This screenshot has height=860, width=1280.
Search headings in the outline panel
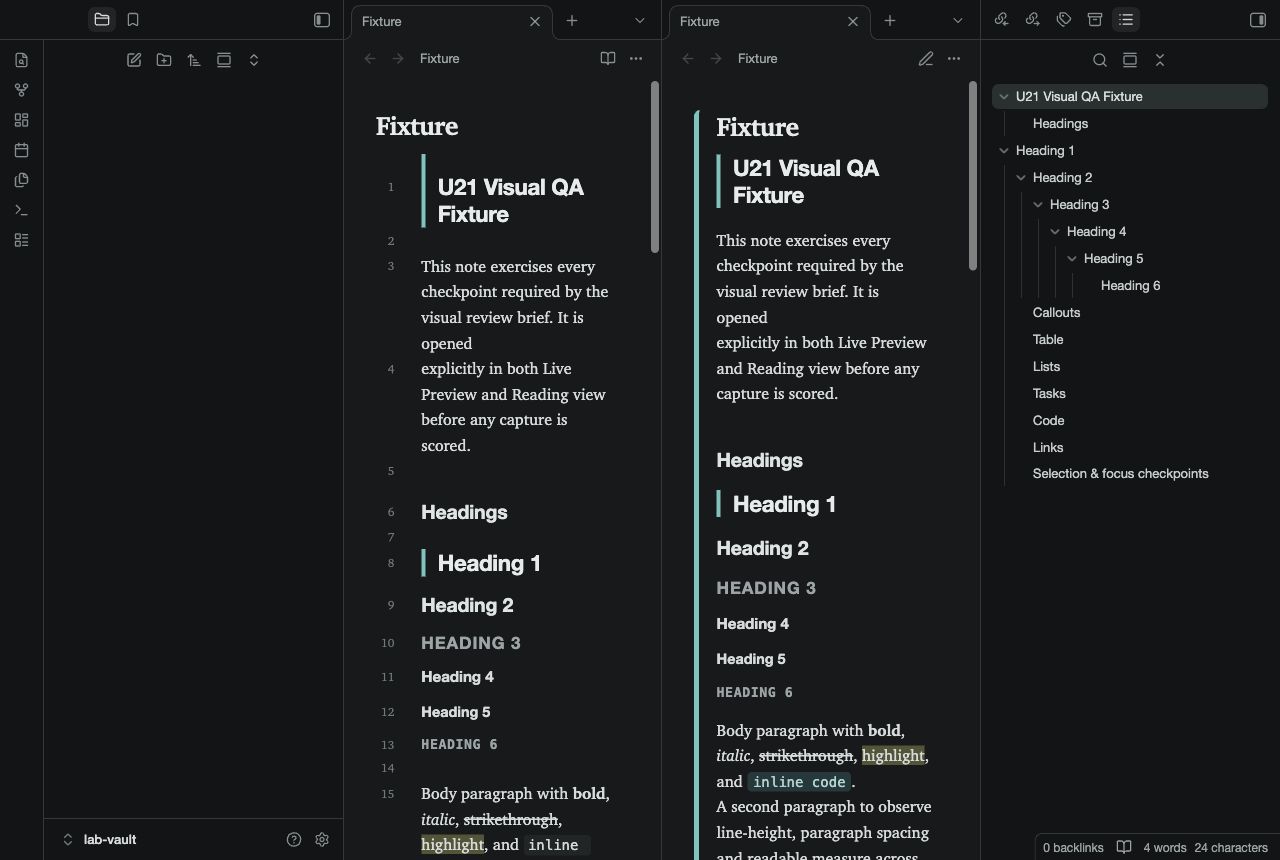(1100, 60)
